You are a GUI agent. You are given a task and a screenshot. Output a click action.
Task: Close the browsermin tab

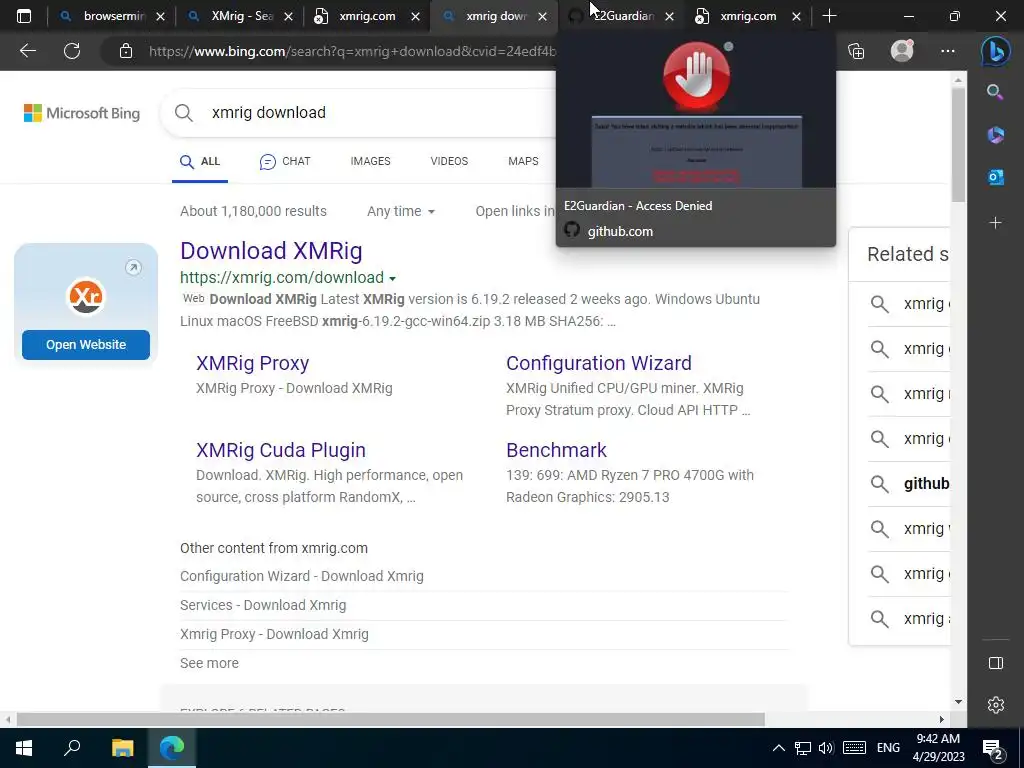[161, 17]
